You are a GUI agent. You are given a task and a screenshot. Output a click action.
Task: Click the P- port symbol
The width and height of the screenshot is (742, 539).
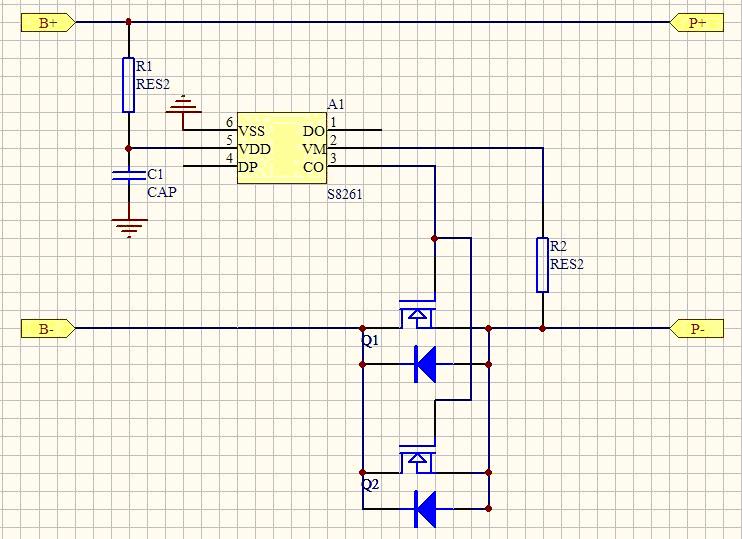pyautogui.click(x=696, y=328)
